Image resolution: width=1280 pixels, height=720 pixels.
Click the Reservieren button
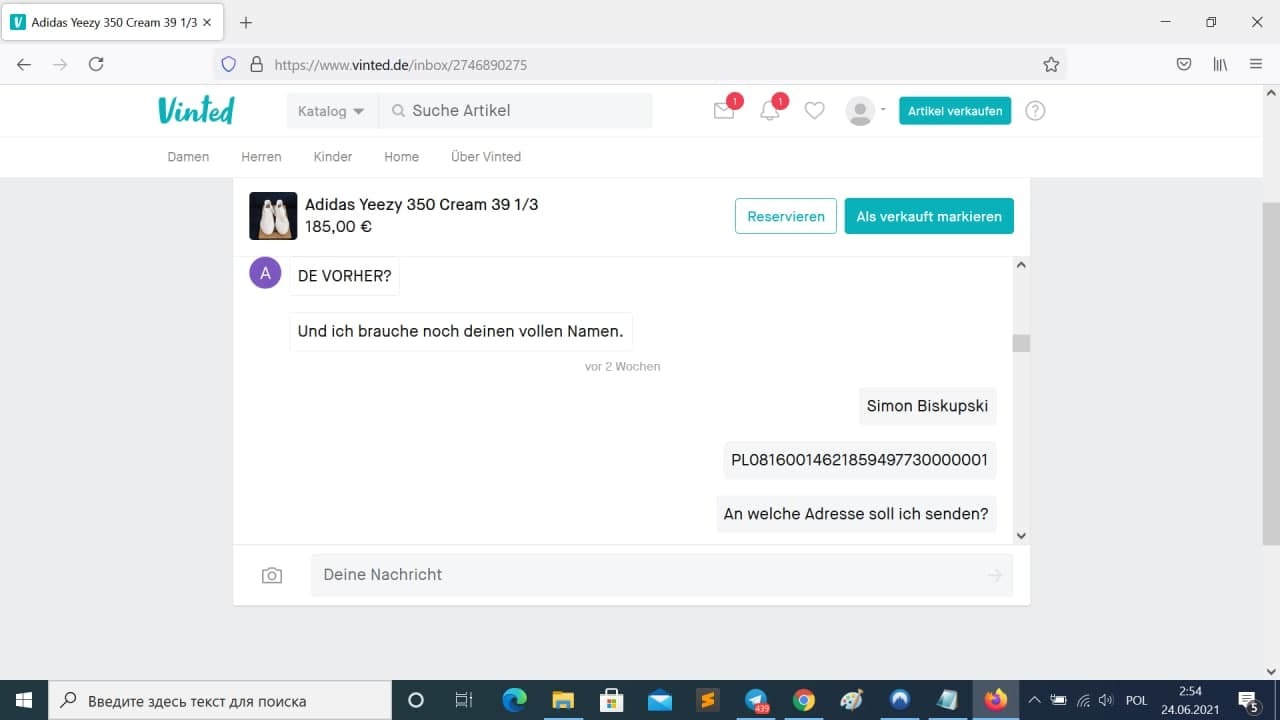[786, 216]
